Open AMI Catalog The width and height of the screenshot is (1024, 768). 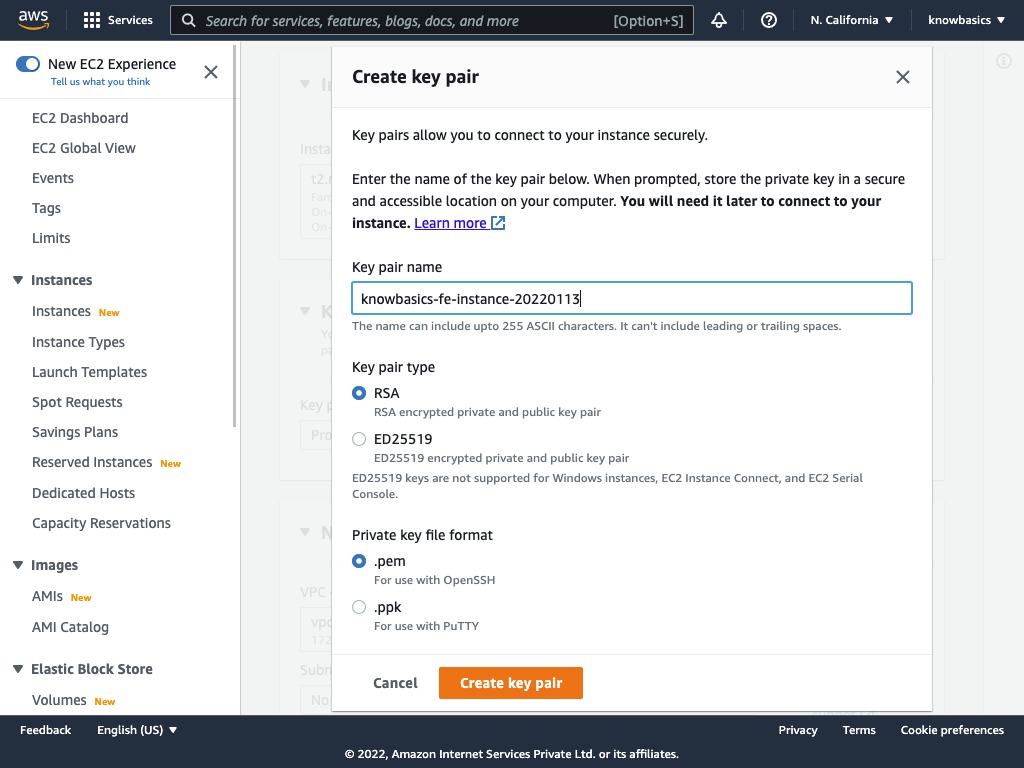[x=71, y=627]
